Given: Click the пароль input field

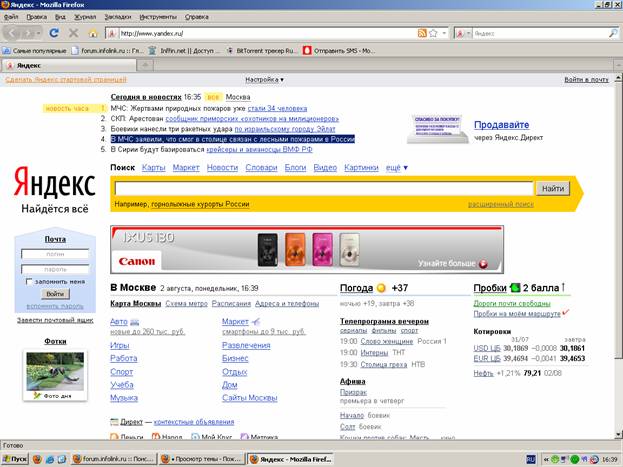Looking at the screenshot, I should (x=55, y=269).
